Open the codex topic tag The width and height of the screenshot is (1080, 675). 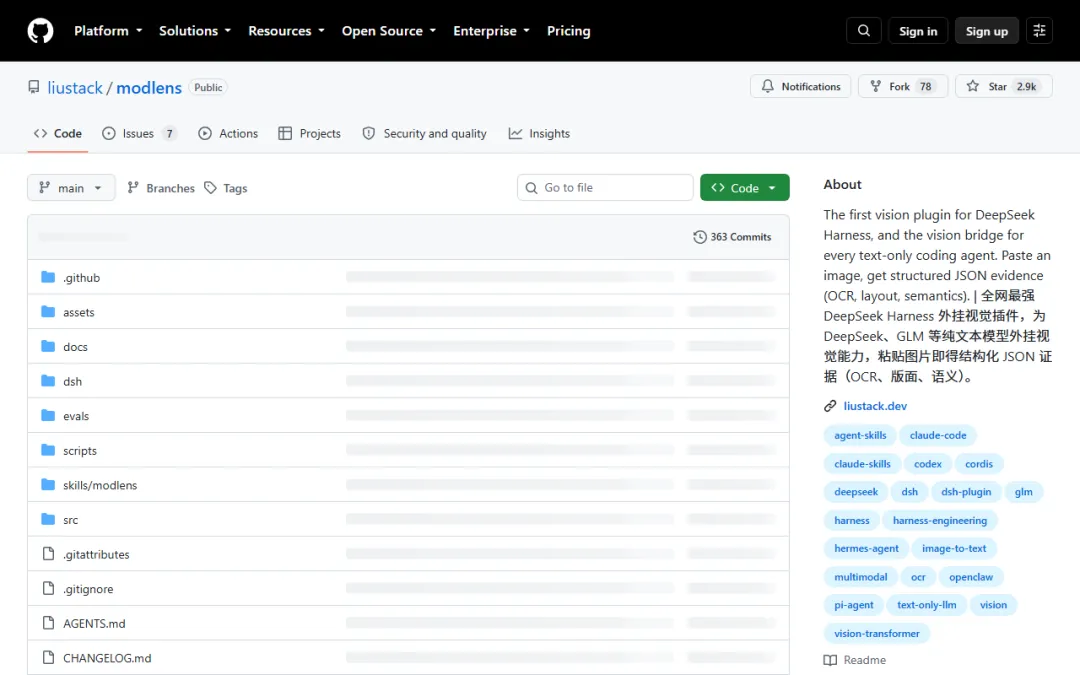[x=927, y=464]
